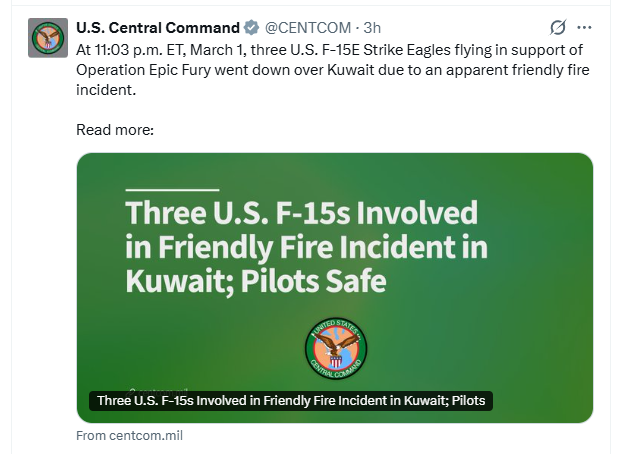The image size is (640, 454).
Task: Open the Grok explain-post icon
Action: 559,27
